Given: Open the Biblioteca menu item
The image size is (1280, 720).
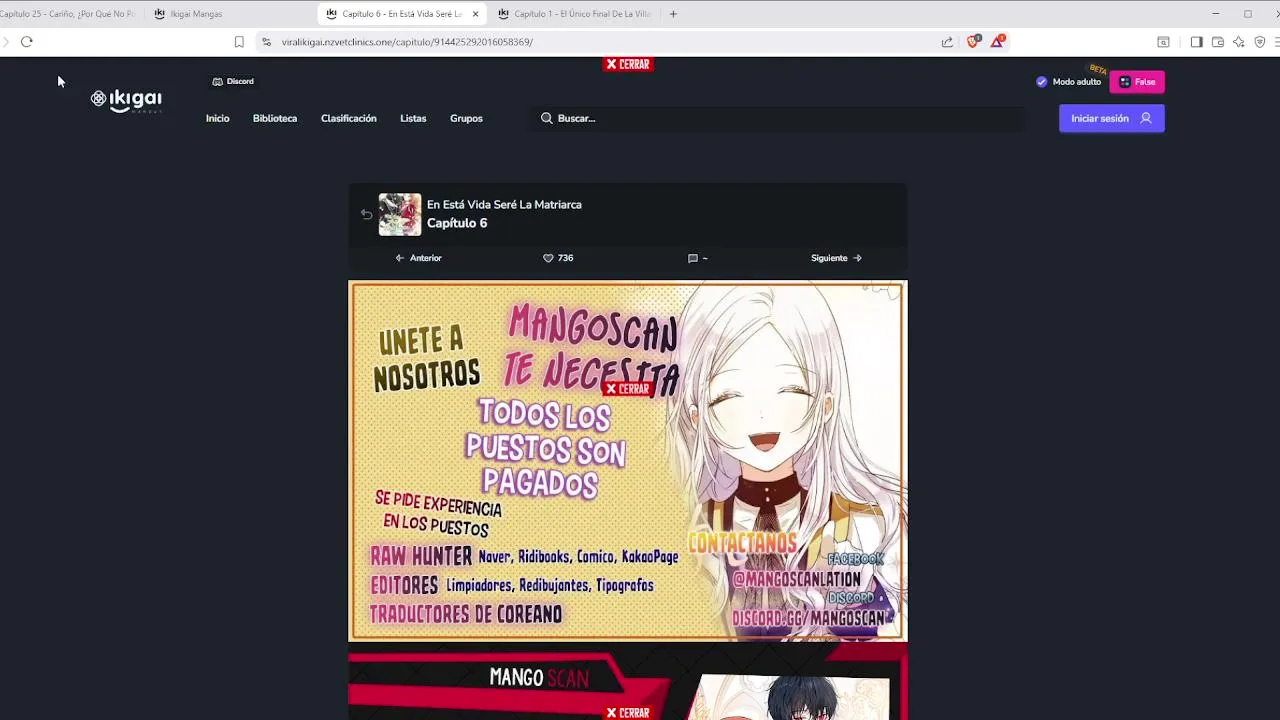Looking at the screenshot, I should (275, 118).
